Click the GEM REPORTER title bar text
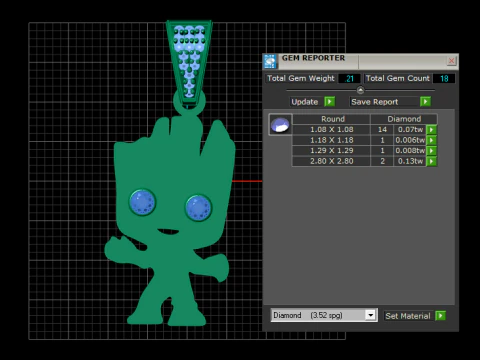The image size is (480, 360). click(x=313, y=58)
